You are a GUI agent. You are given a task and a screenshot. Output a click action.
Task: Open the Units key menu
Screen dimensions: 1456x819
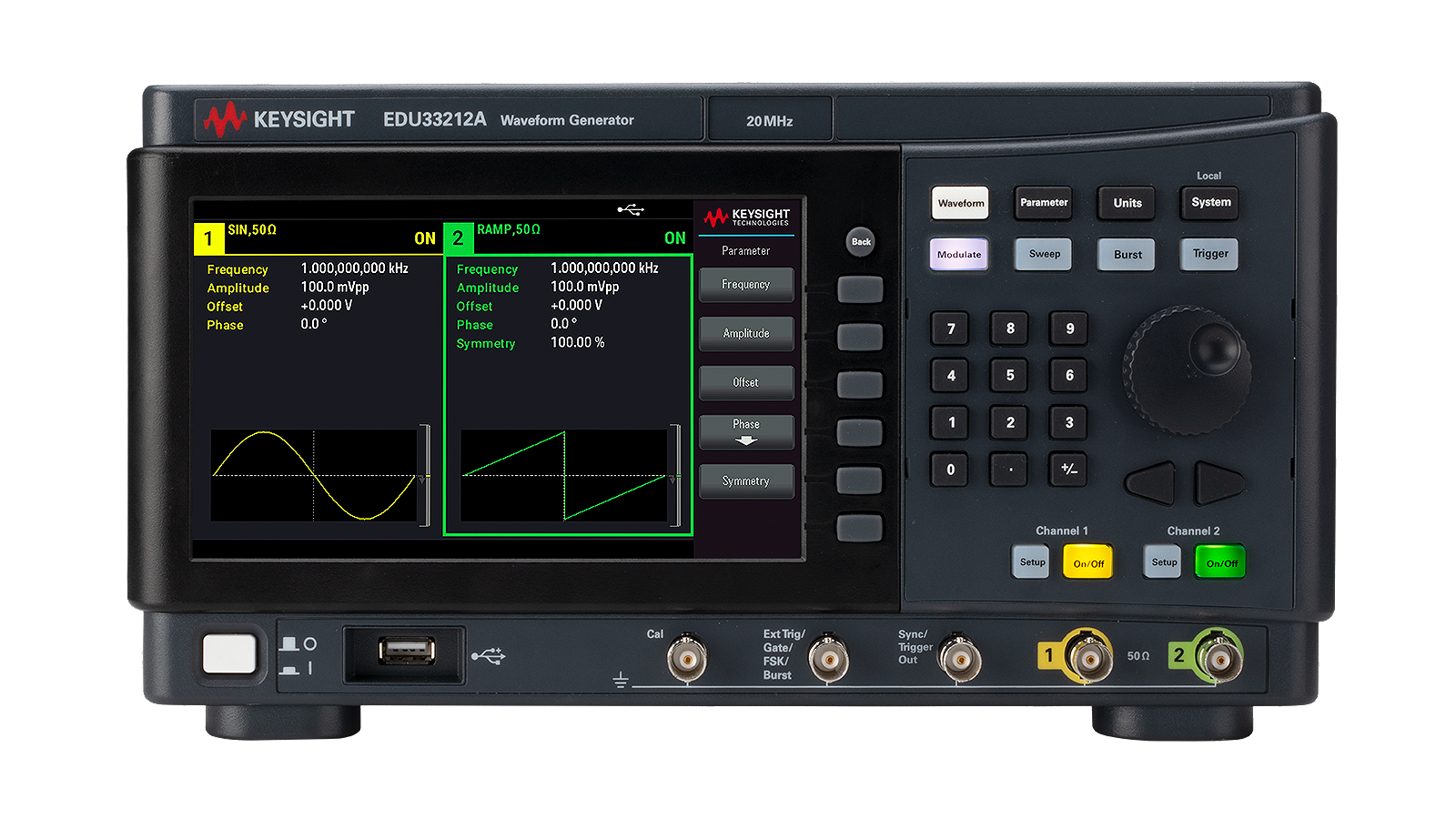point(1127,203)
